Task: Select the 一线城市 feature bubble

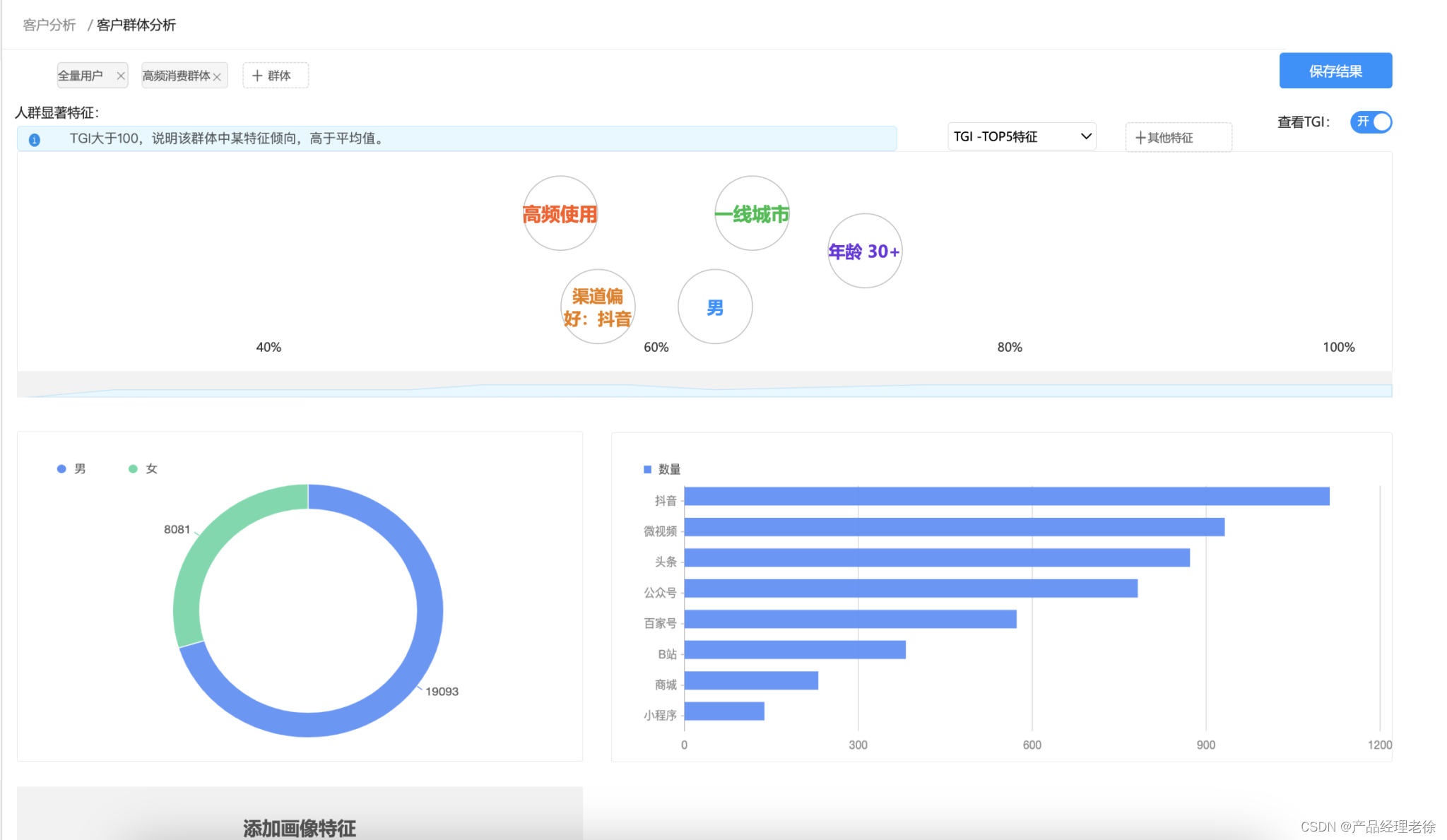Action: click(752, 213)
